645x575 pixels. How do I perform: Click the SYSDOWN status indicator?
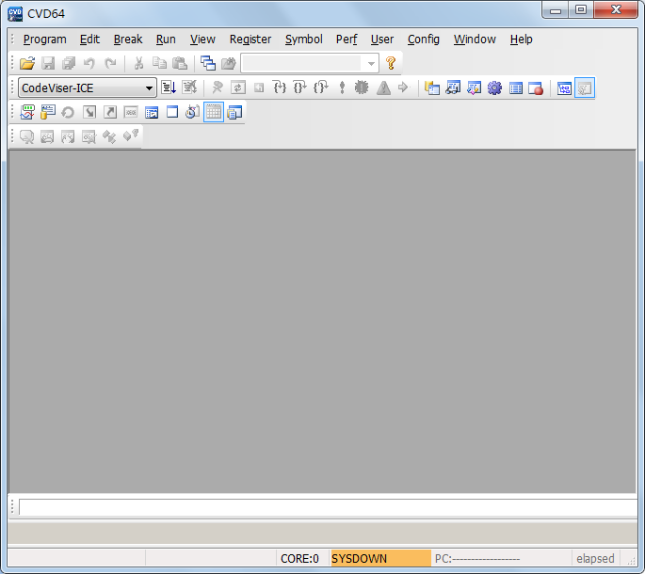[381, 559]
